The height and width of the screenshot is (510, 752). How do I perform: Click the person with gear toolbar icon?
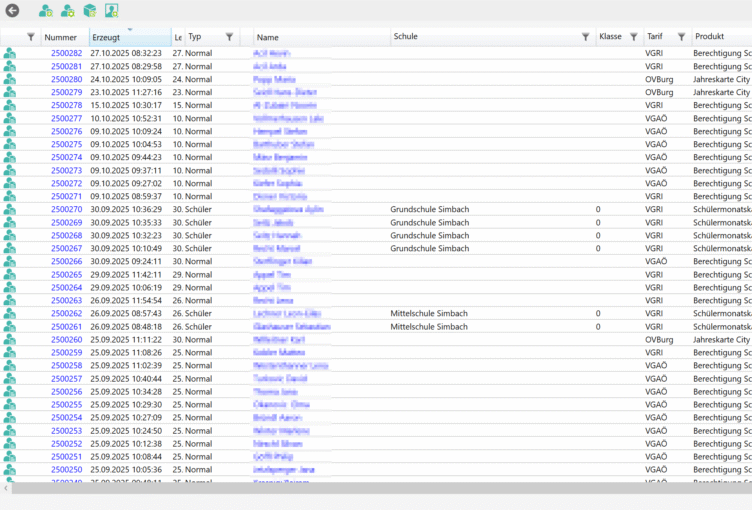pos(68,11)
